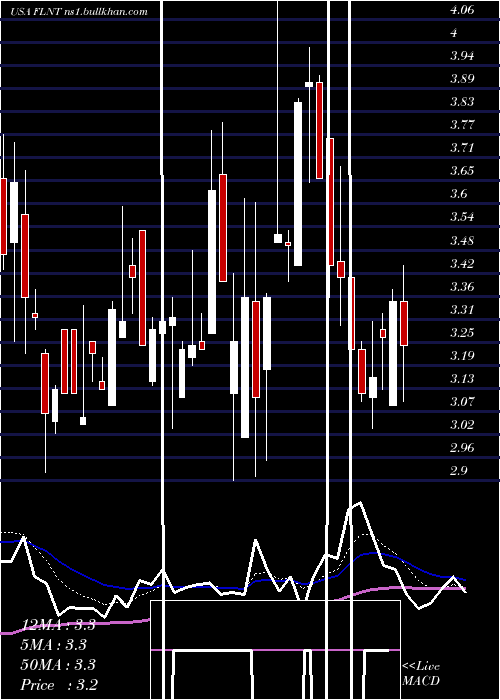This screenshot has height=700, width=500.
Task: Select the 3.36 price level label
Action: [x=462, y=287]
